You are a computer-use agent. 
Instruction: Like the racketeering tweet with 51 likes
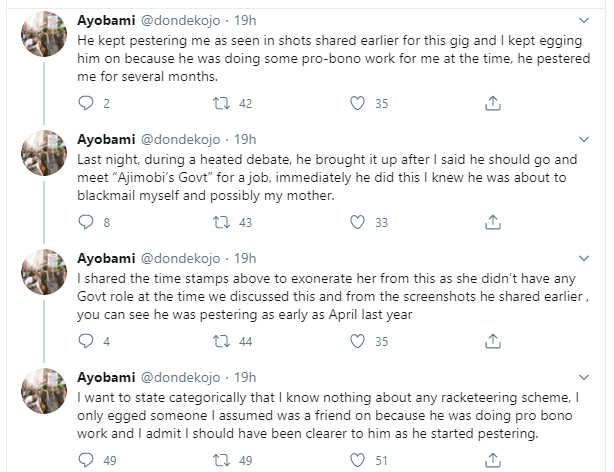pyautogui.click(x=357, y=460)
